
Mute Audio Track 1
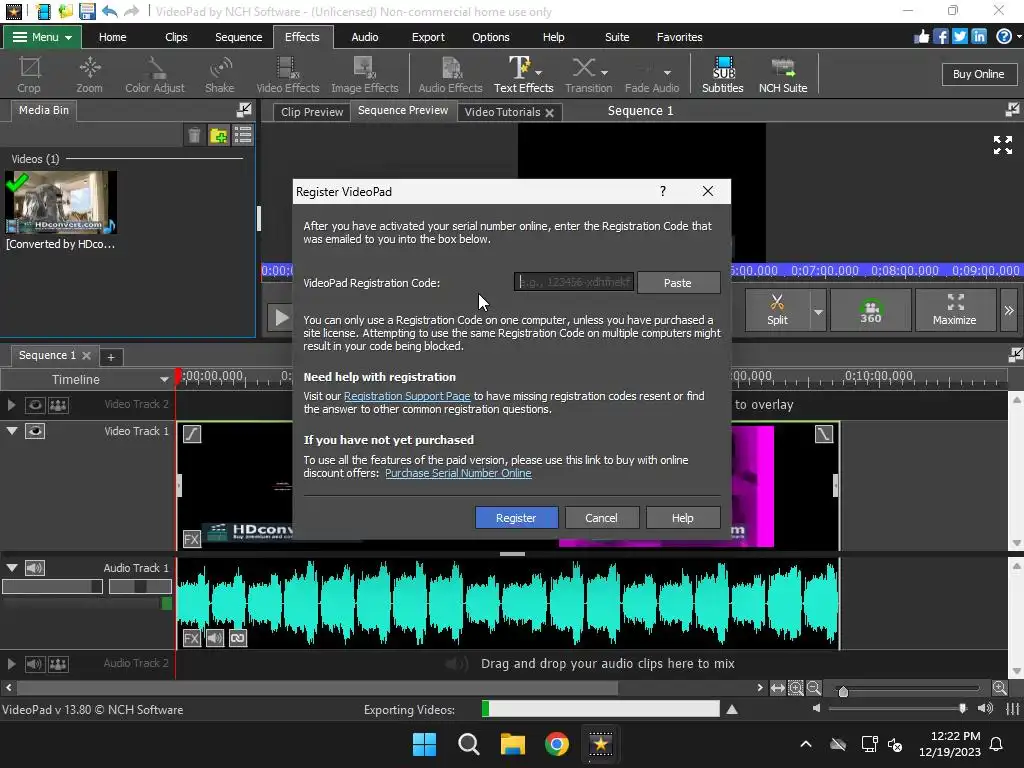[35, 568]
